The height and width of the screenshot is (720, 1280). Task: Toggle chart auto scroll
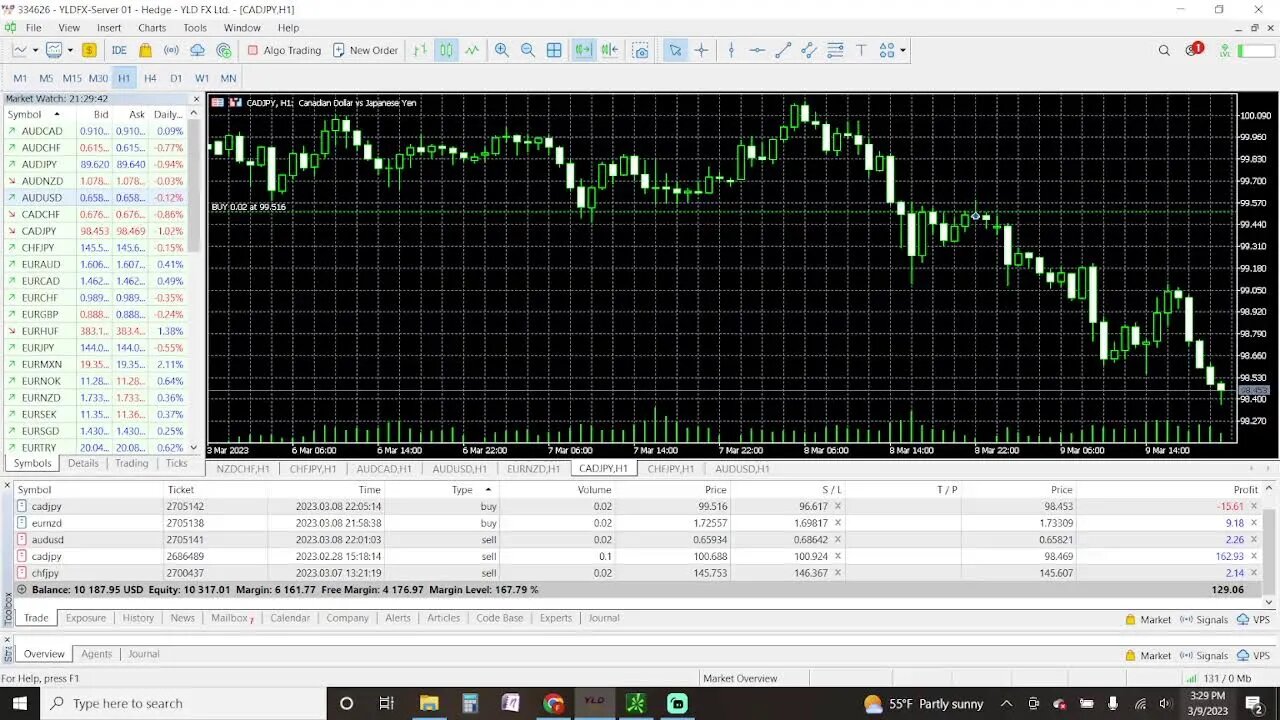pos(583,50)
